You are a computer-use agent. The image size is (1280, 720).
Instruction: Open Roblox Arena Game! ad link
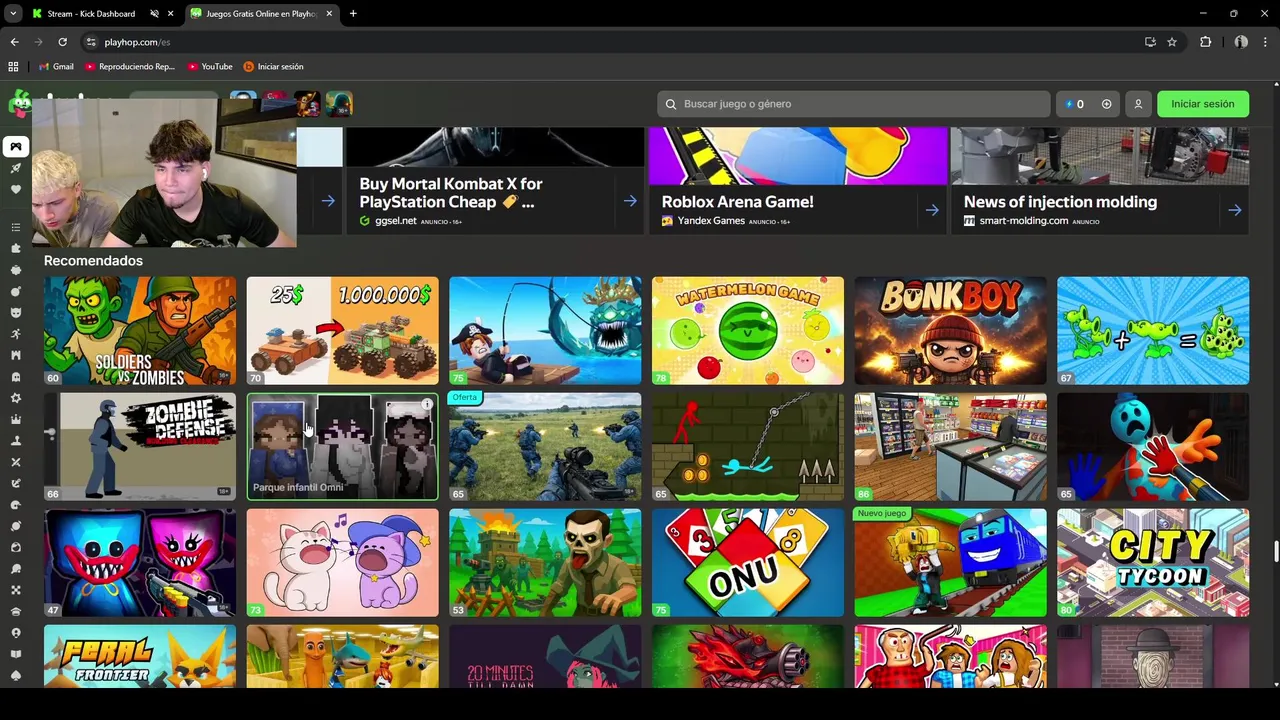(737, 202)
